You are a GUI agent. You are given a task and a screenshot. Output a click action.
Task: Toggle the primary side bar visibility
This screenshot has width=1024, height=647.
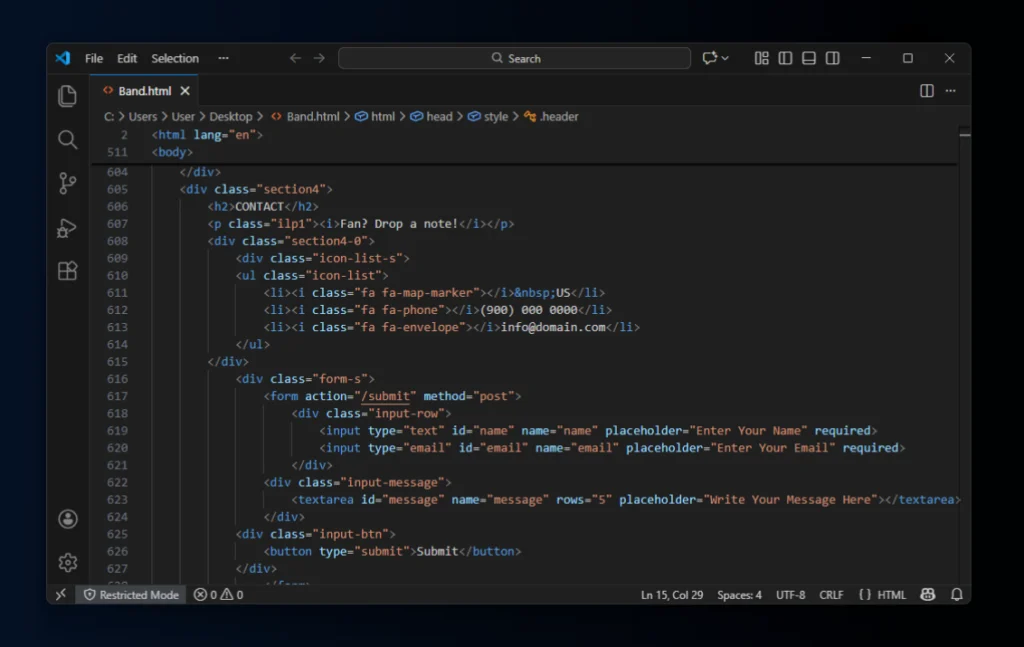pos(785,58)
